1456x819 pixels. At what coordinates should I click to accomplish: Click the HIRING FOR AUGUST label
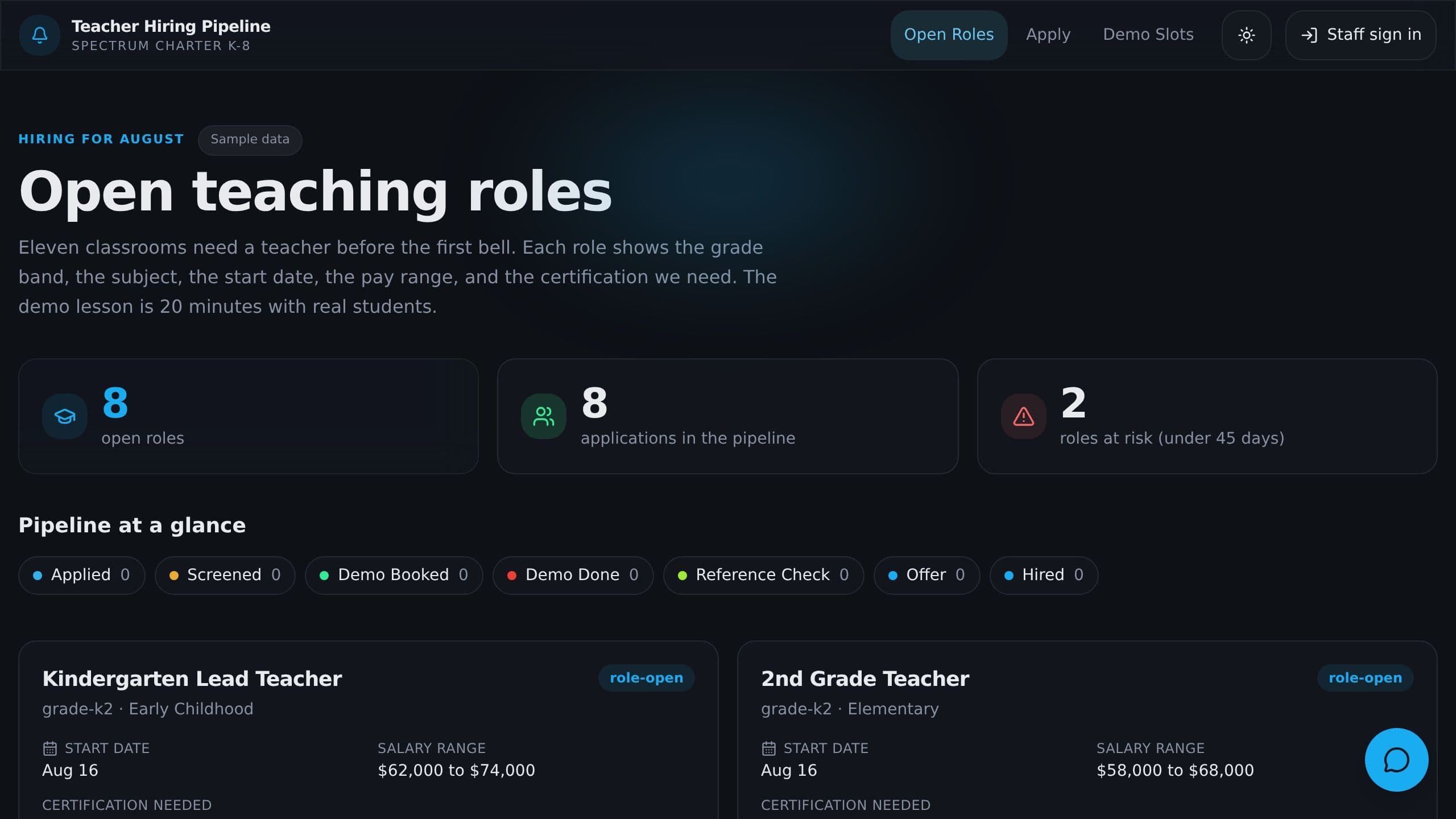click(101, 139)
